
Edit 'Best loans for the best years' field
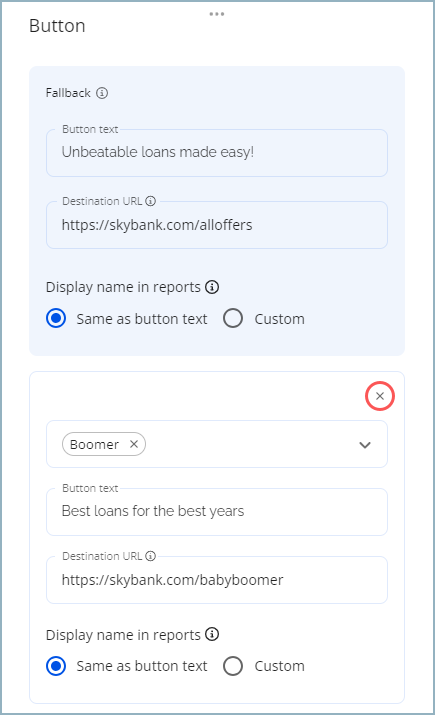[217, 512]
